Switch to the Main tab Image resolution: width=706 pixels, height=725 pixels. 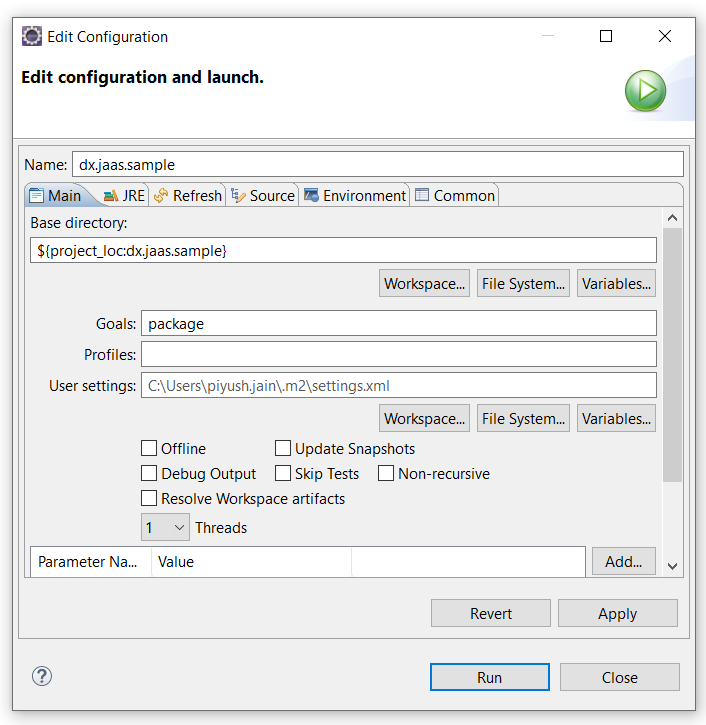pyautogui.click(x=55, y=196)
